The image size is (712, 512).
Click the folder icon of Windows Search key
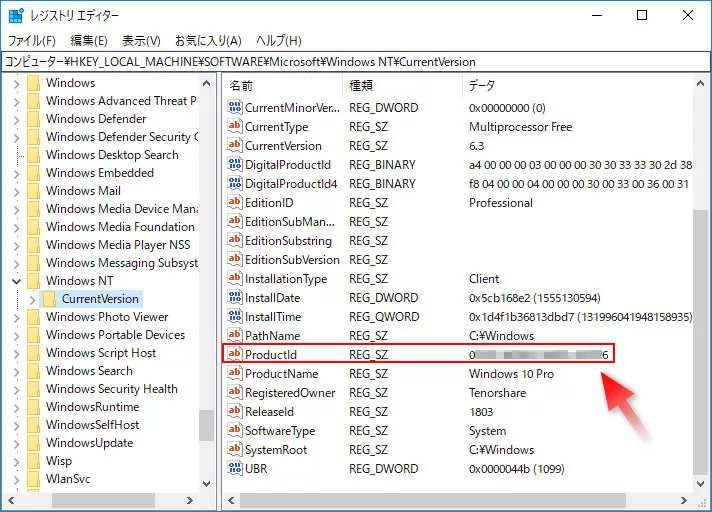(x=33, y=371)
